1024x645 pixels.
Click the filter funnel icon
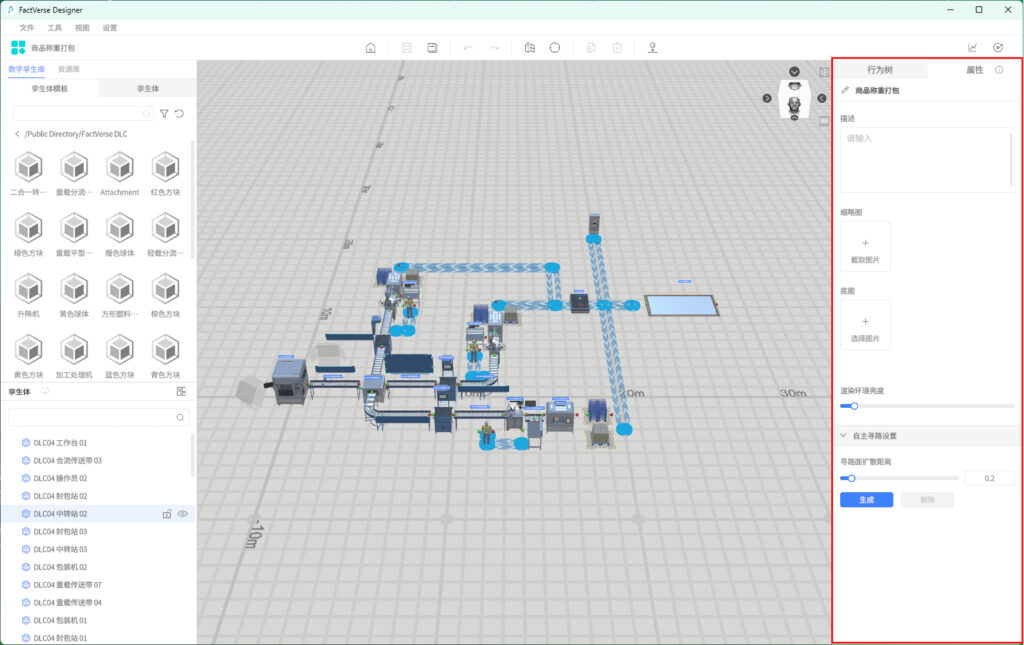pos(164,114)
